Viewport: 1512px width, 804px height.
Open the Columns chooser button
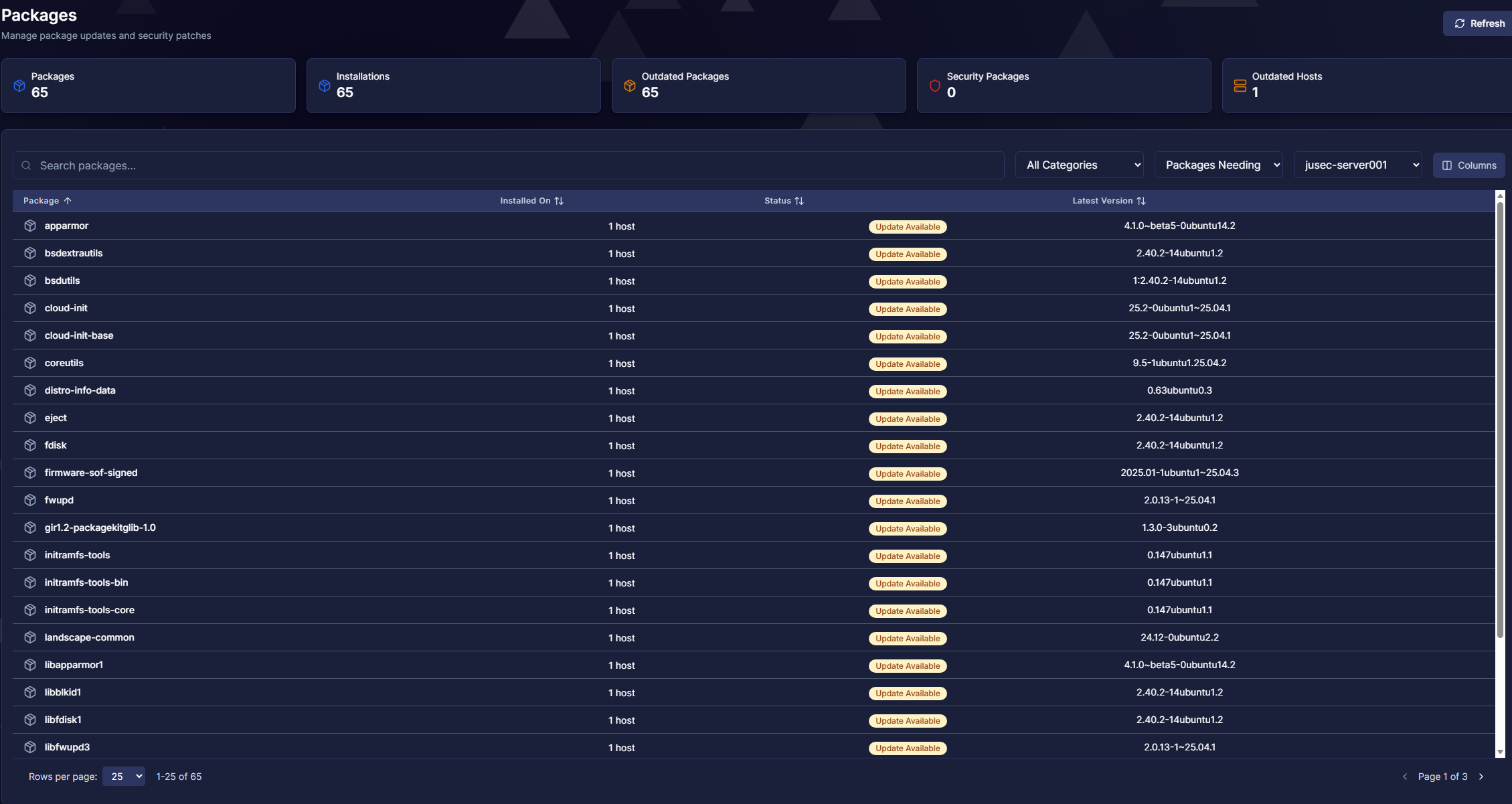pyautogui.click(x=1468, y=165)
